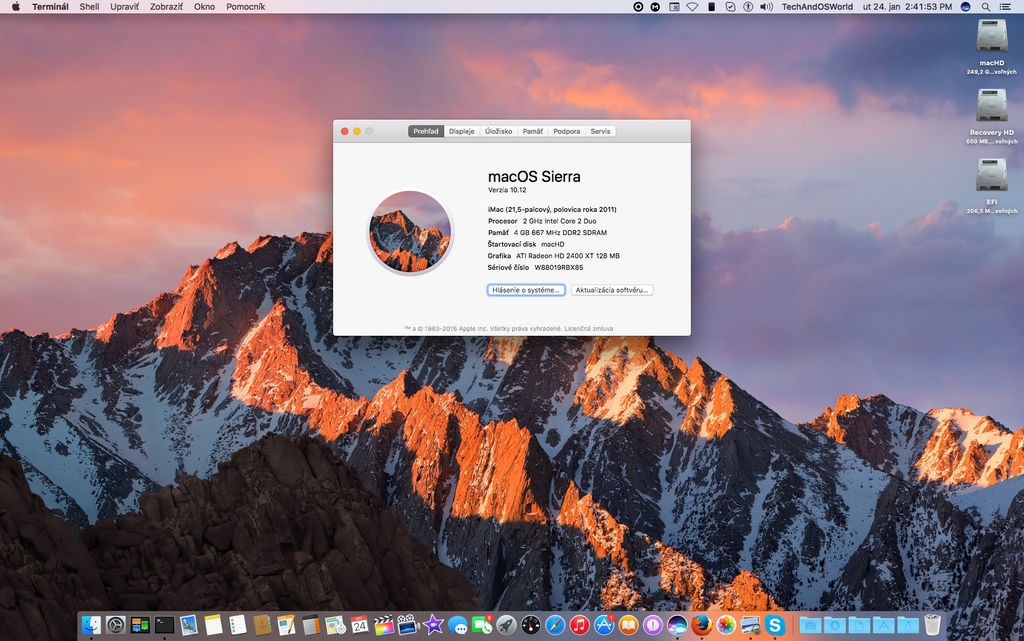Select the Recovery HD drive icon
1024x641 pixels.
pyautogui.click(x=991, y=105)
